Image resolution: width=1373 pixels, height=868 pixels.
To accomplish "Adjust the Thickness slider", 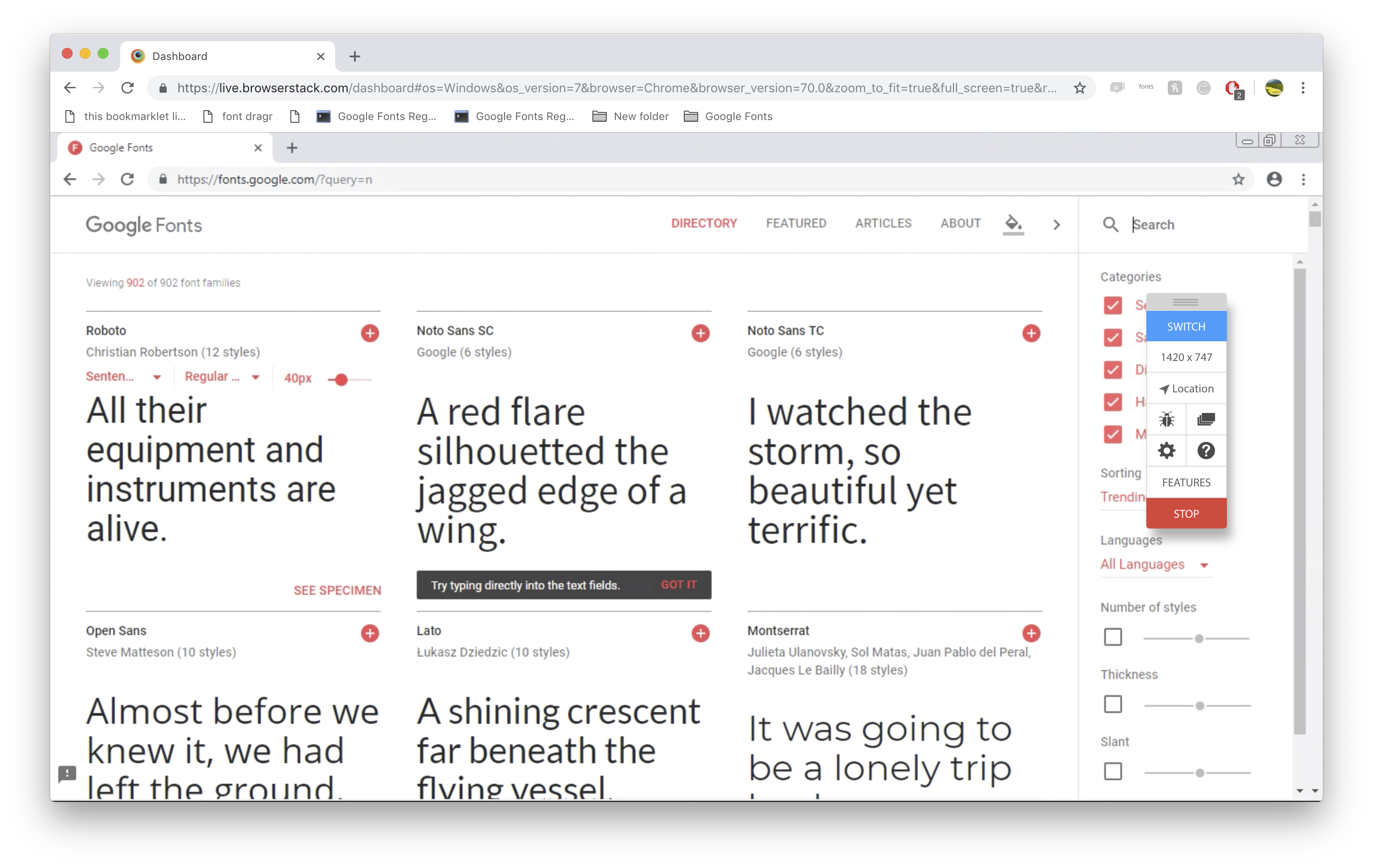I will [1200, 705].
